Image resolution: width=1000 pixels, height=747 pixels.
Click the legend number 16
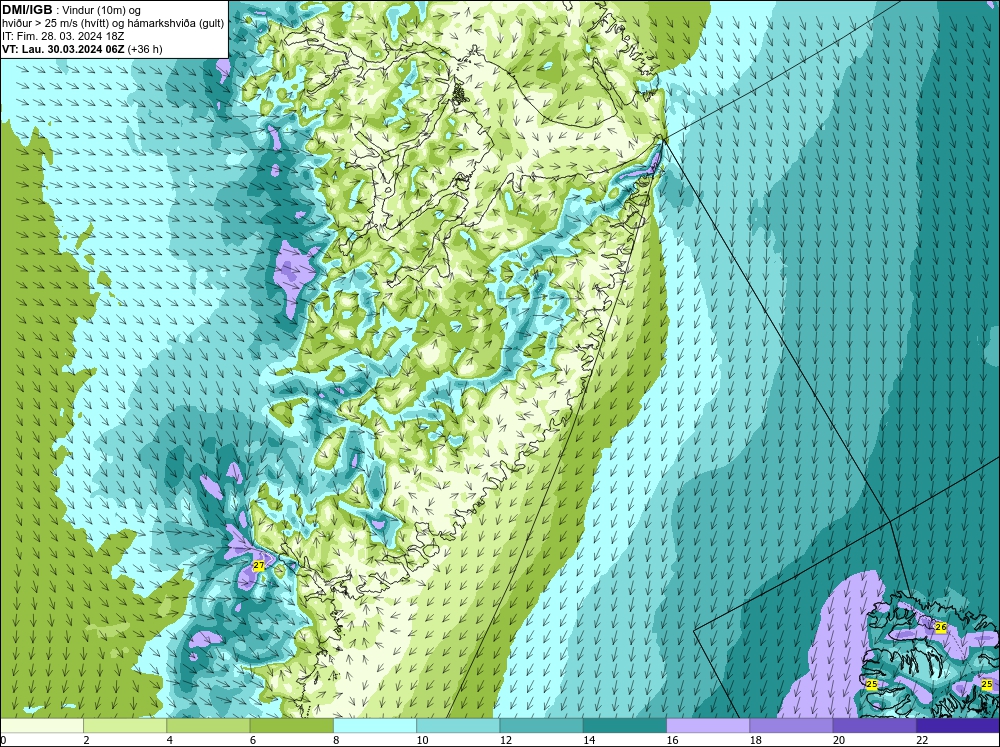[672, 740]
